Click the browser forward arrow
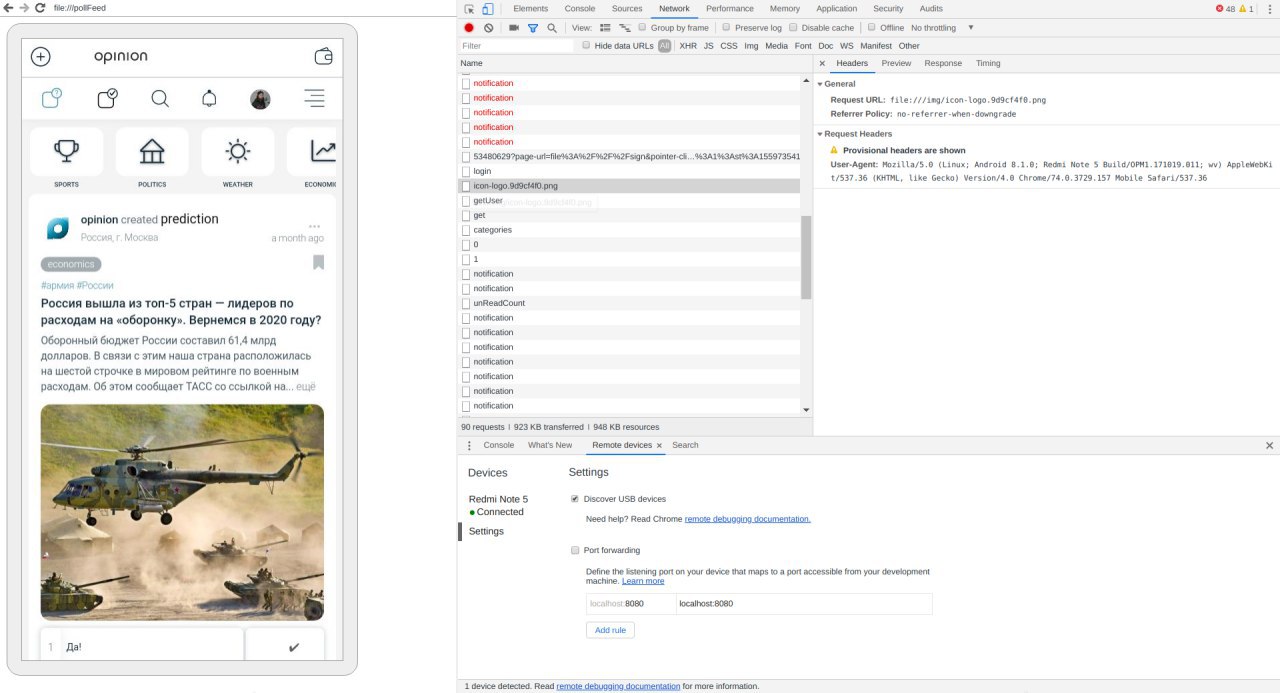1280x693 pixels. tap(23, 7)
